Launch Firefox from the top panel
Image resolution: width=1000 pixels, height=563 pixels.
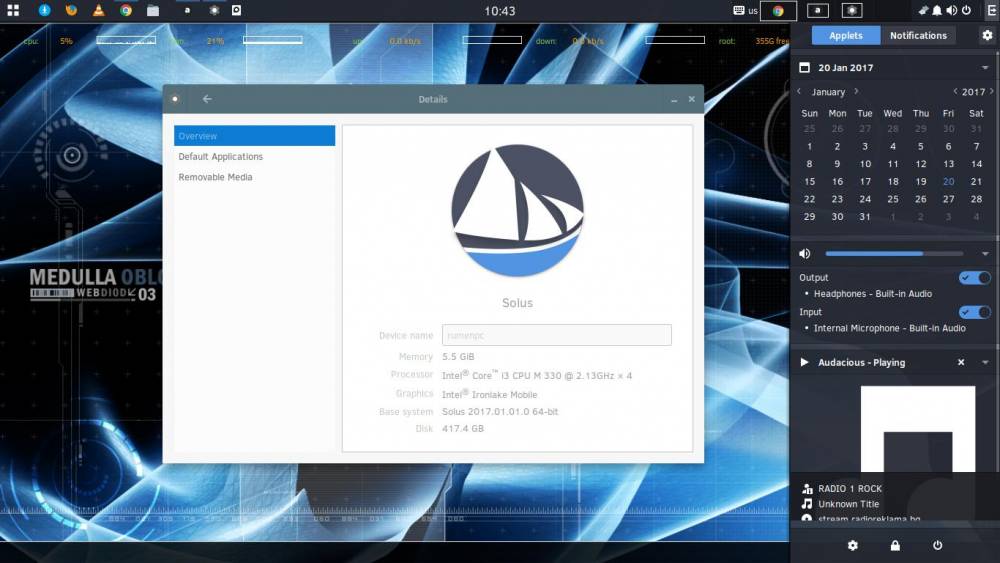[71, 10]
